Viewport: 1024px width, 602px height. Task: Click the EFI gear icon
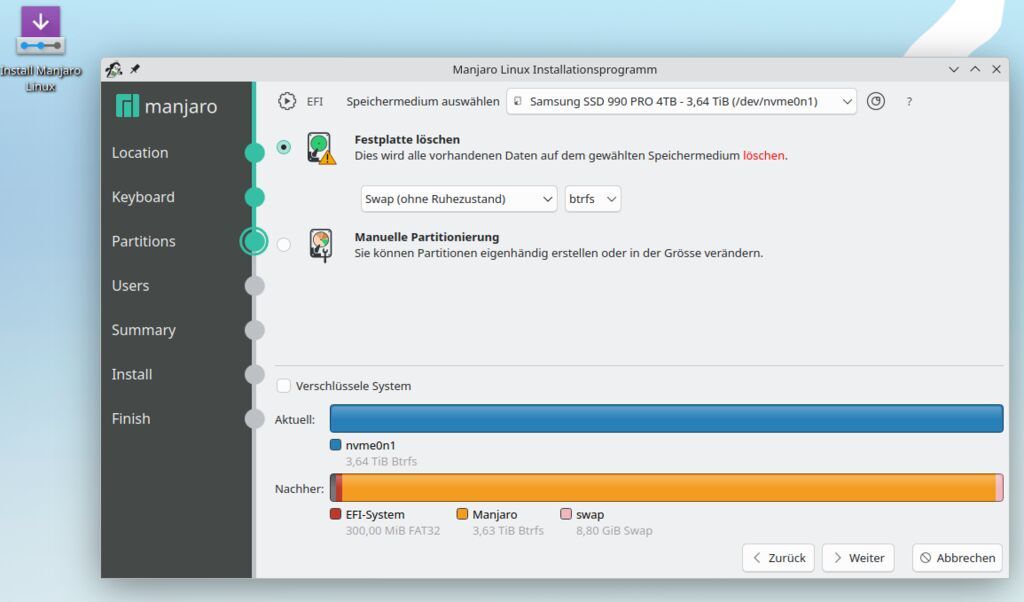pyautogui.click(x=288, y=101)
